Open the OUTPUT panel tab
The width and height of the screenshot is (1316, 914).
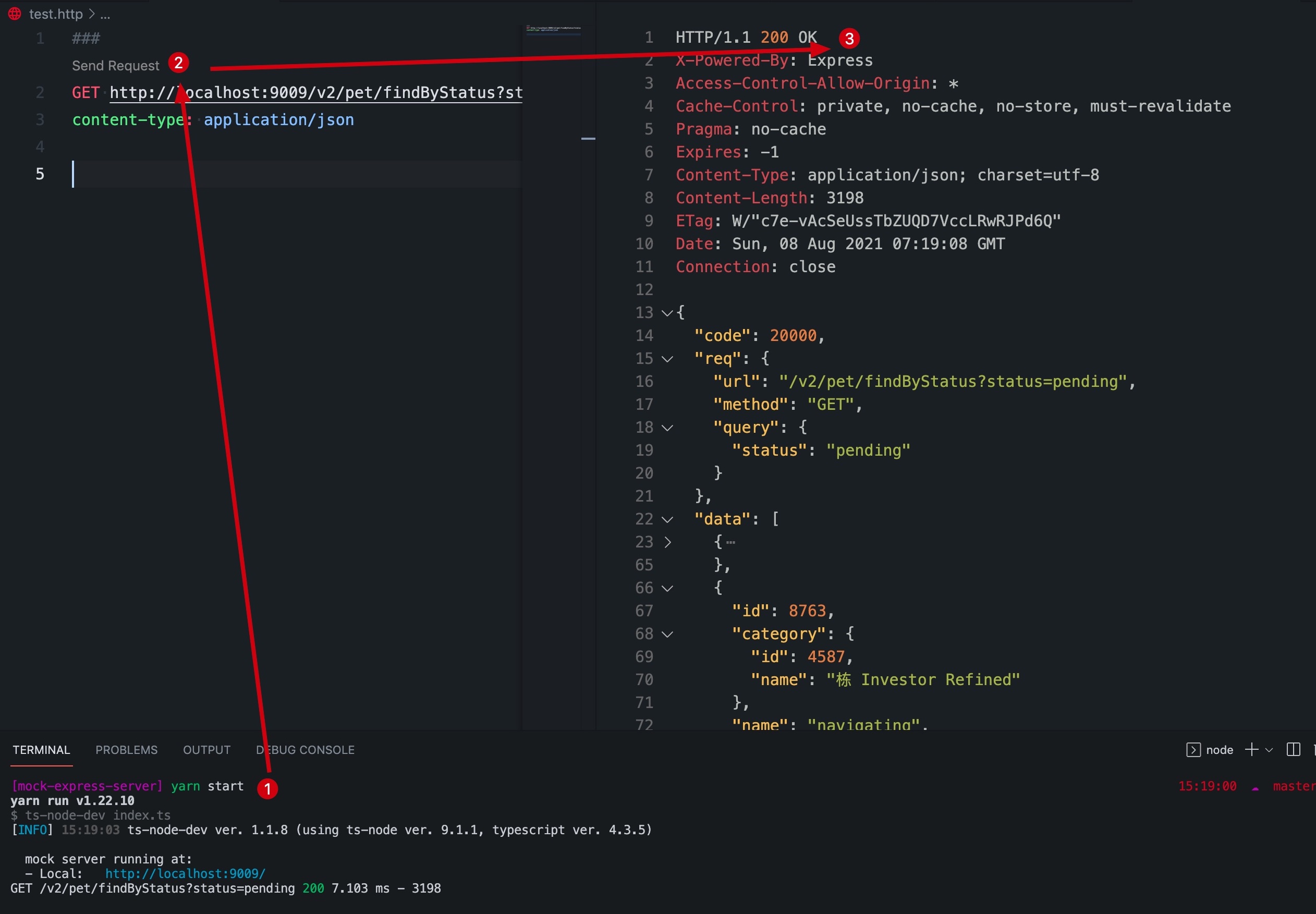tap(206, 750)
